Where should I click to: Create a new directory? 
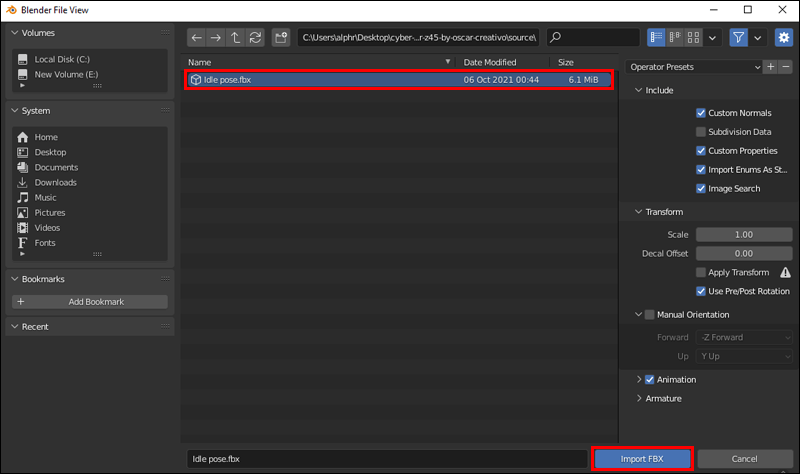point(281,37)
